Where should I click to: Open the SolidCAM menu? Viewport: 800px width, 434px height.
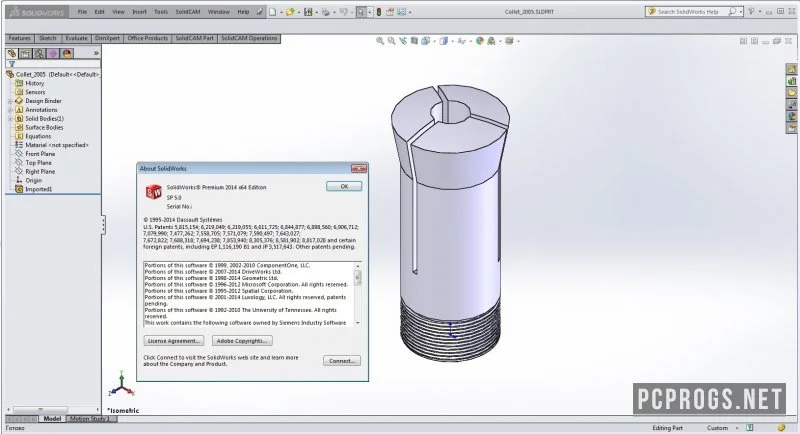coord(188,12)
